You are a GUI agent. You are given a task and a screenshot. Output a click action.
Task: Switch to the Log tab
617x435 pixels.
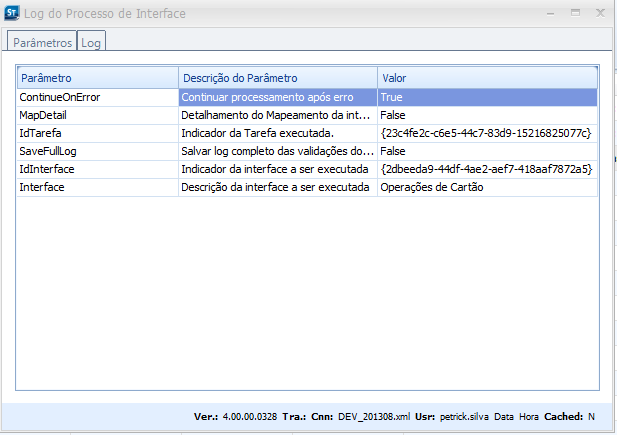pos(91,44)
